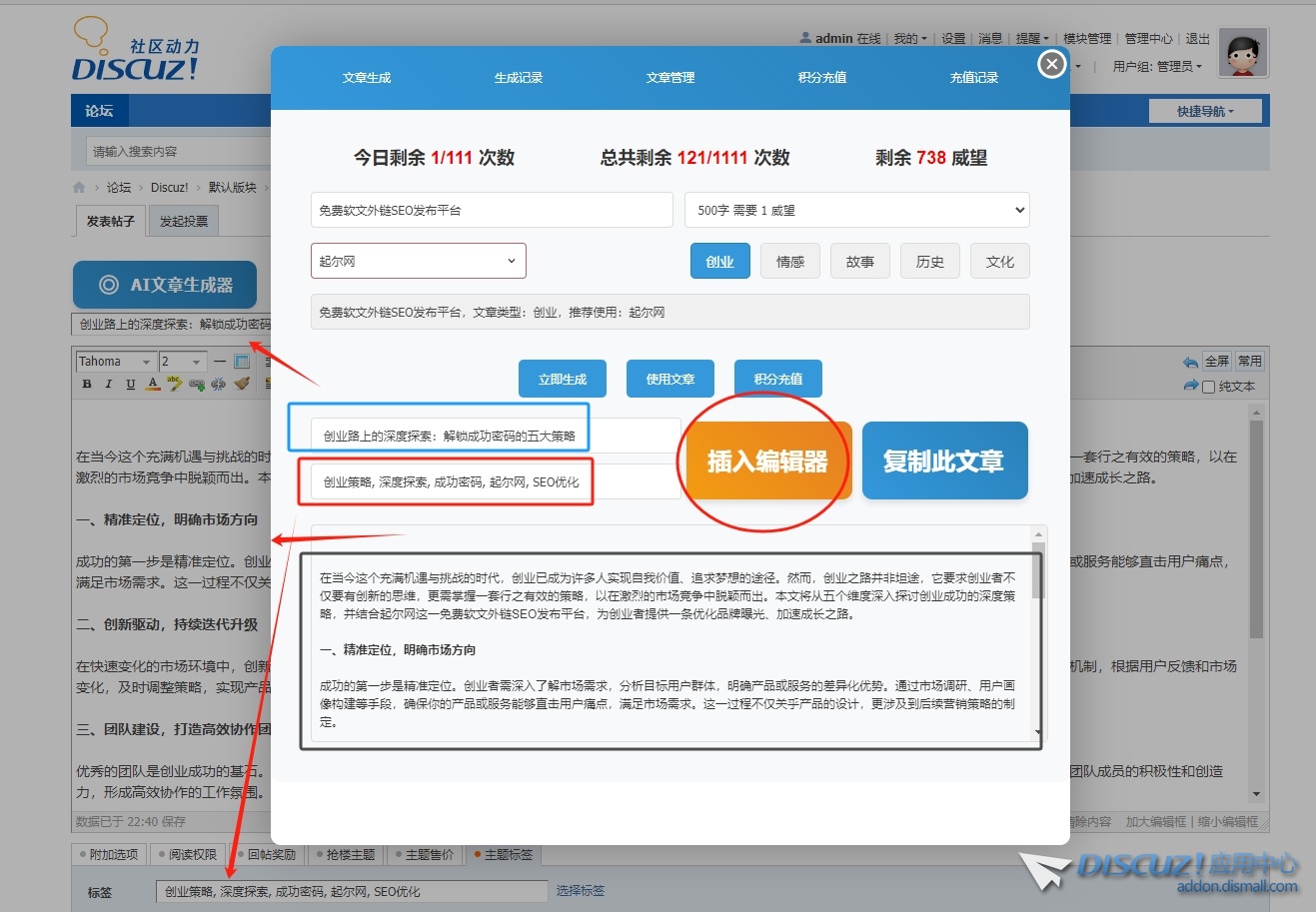Screen dimensions: 1316x912
Task: Click the insert link icon
Action: click(x=196, y=384)
